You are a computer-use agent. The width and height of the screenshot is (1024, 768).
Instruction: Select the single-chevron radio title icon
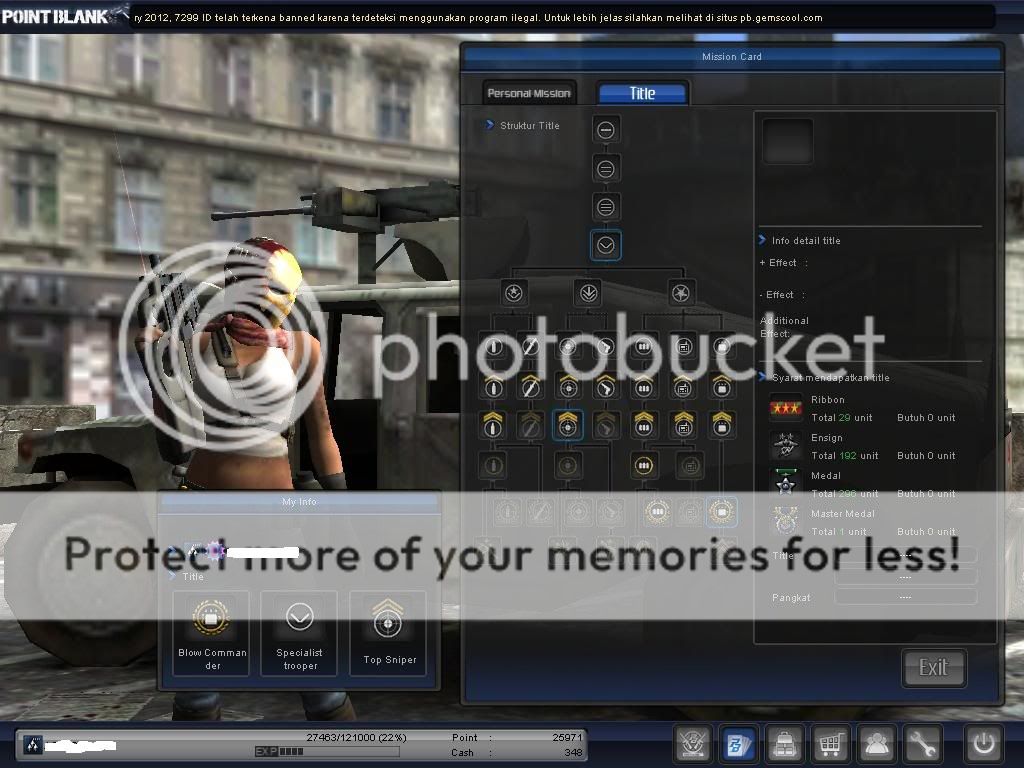click(x=683, y=387)
